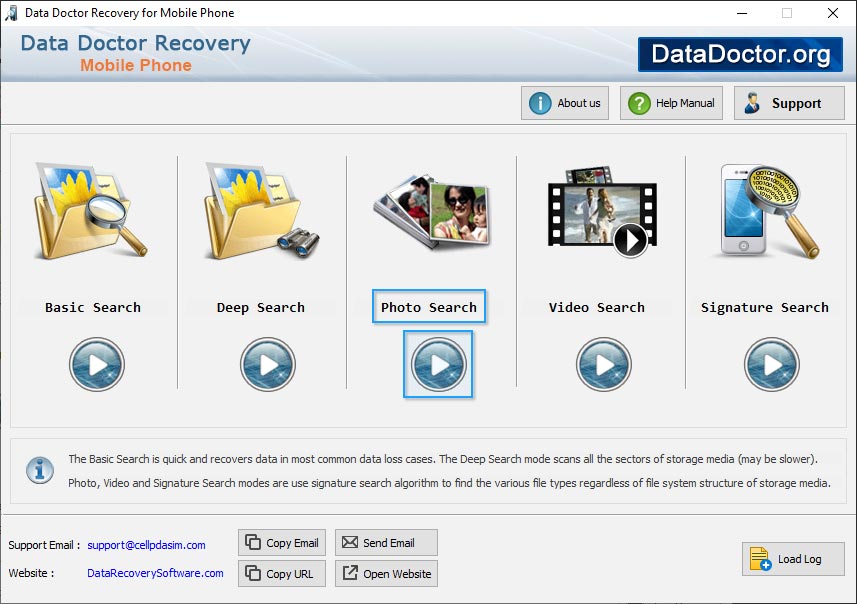Click the DataDoctor.org banner logo
This screenshot has width=857, height=604.
click(741, 54)
